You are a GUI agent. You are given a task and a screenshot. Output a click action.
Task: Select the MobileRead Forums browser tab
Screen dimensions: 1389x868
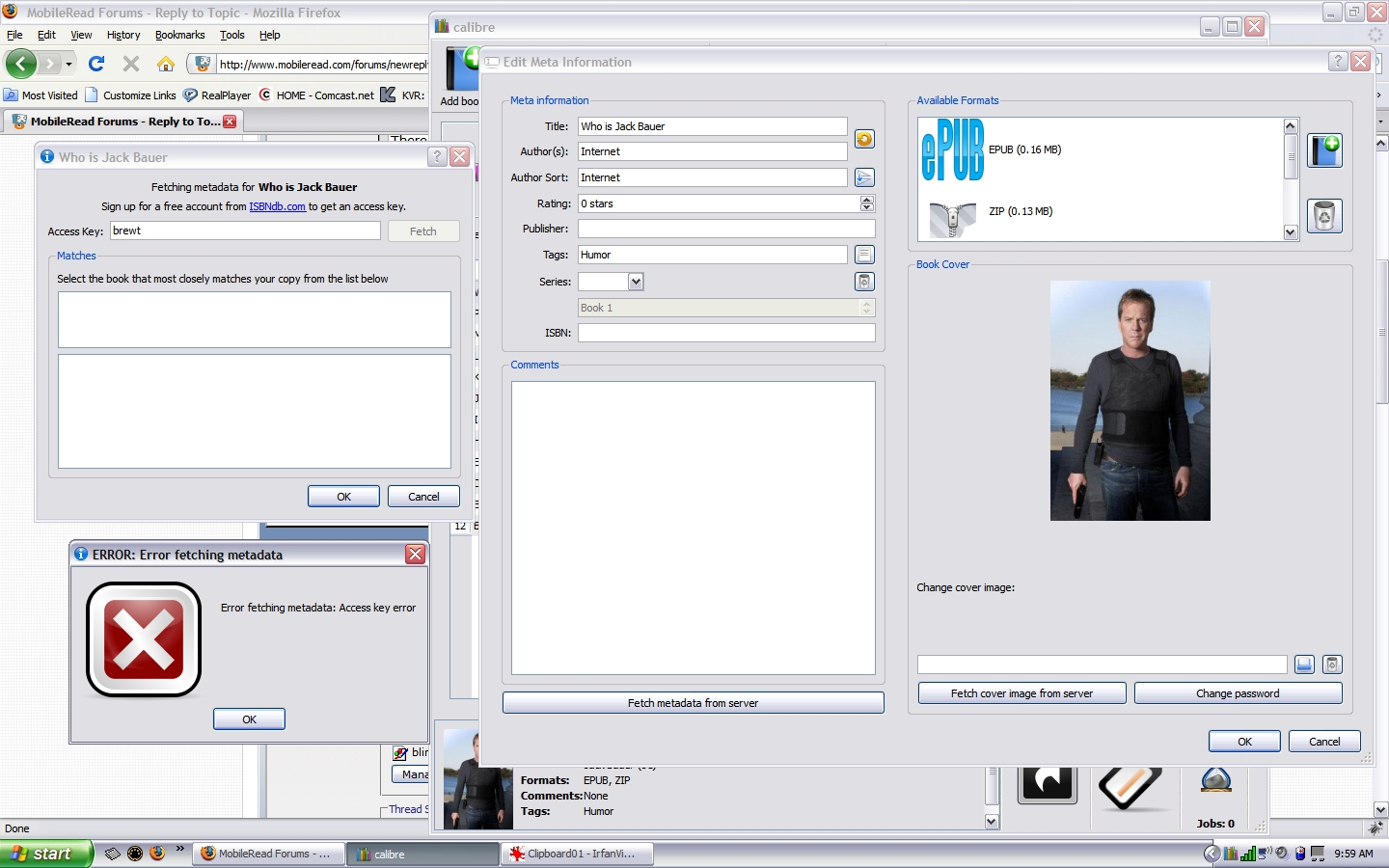pyautogui.click(x=123, y=122)
